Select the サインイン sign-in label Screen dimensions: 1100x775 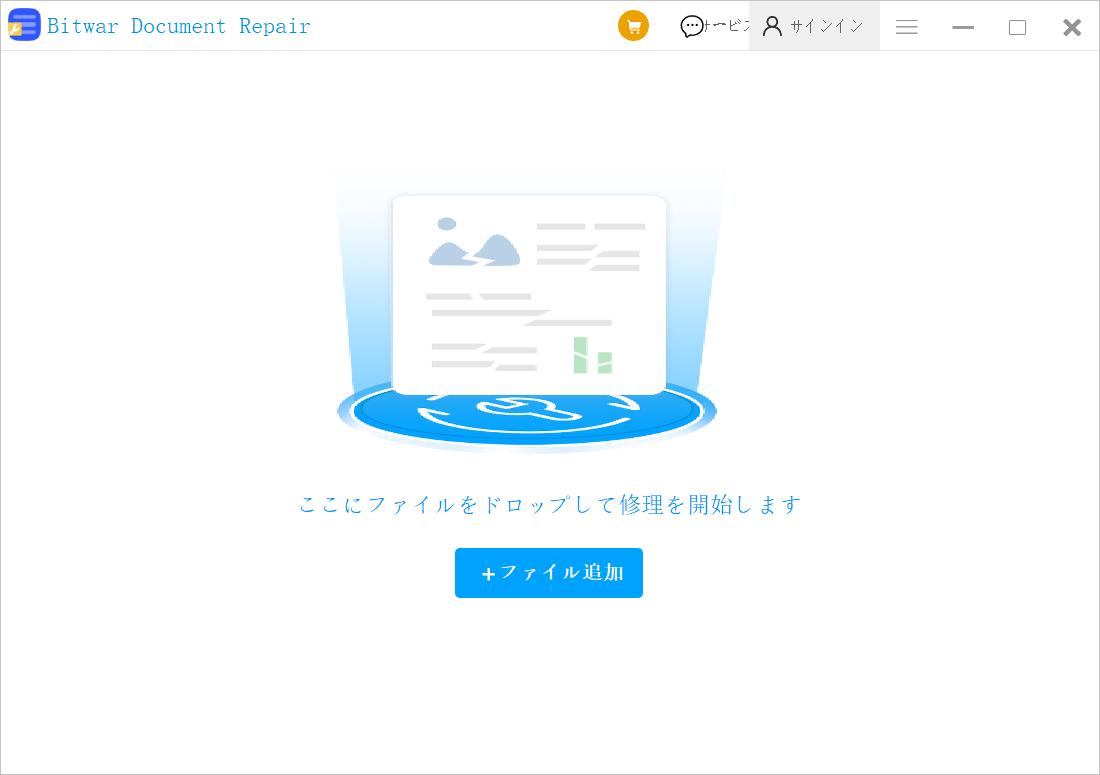[826, 27]
